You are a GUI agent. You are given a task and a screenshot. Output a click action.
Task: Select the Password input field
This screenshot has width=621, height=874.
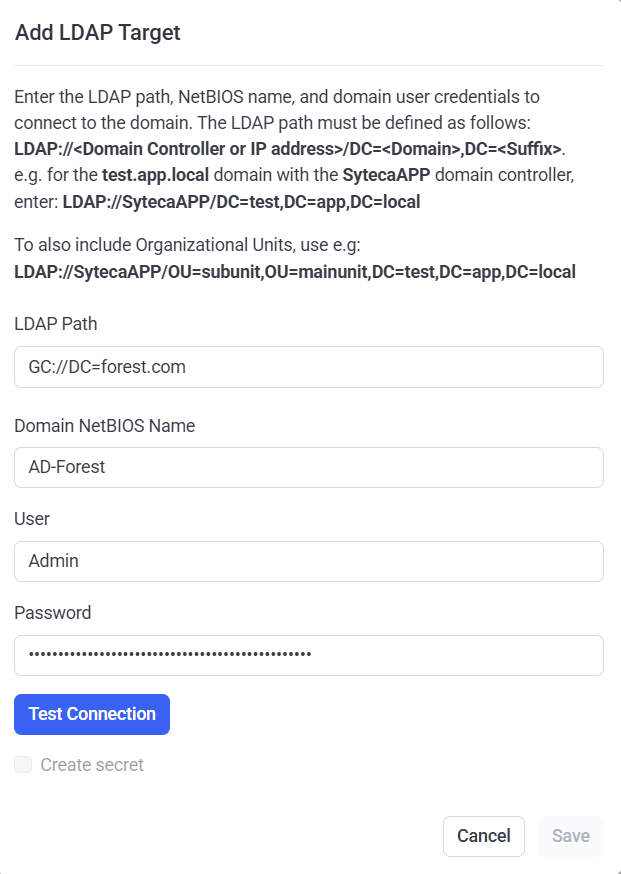click(308, 655)
